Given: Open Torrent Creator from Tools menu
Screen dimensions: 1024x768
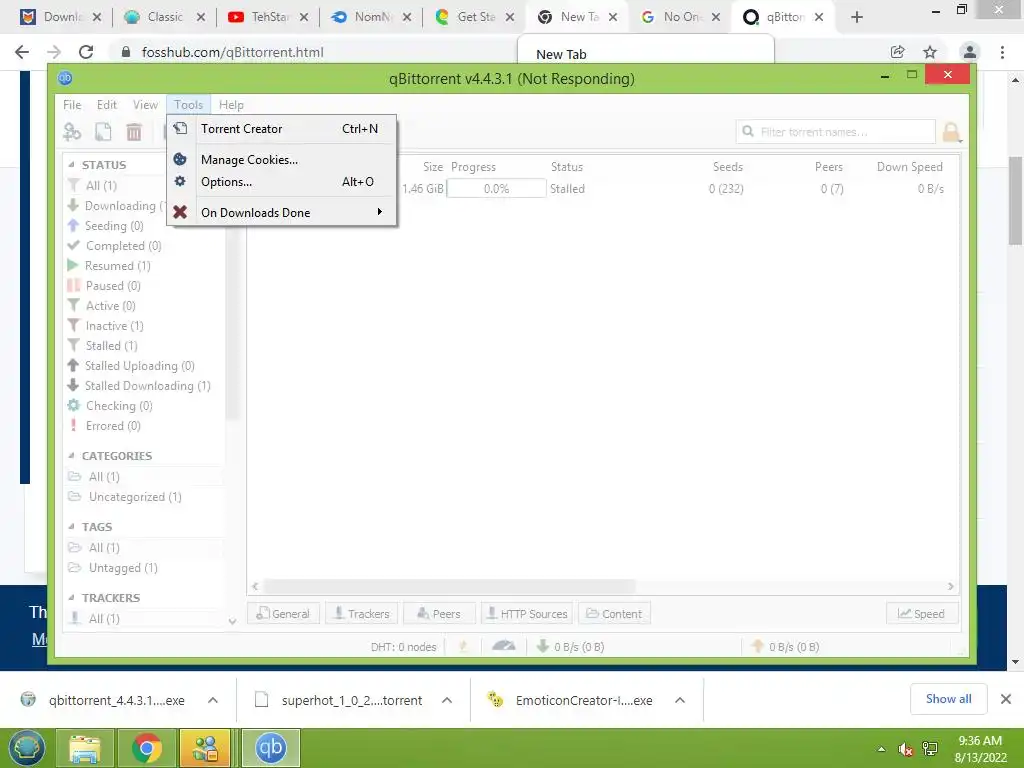Looking at the screenshot, I should (x=282, y=129).
